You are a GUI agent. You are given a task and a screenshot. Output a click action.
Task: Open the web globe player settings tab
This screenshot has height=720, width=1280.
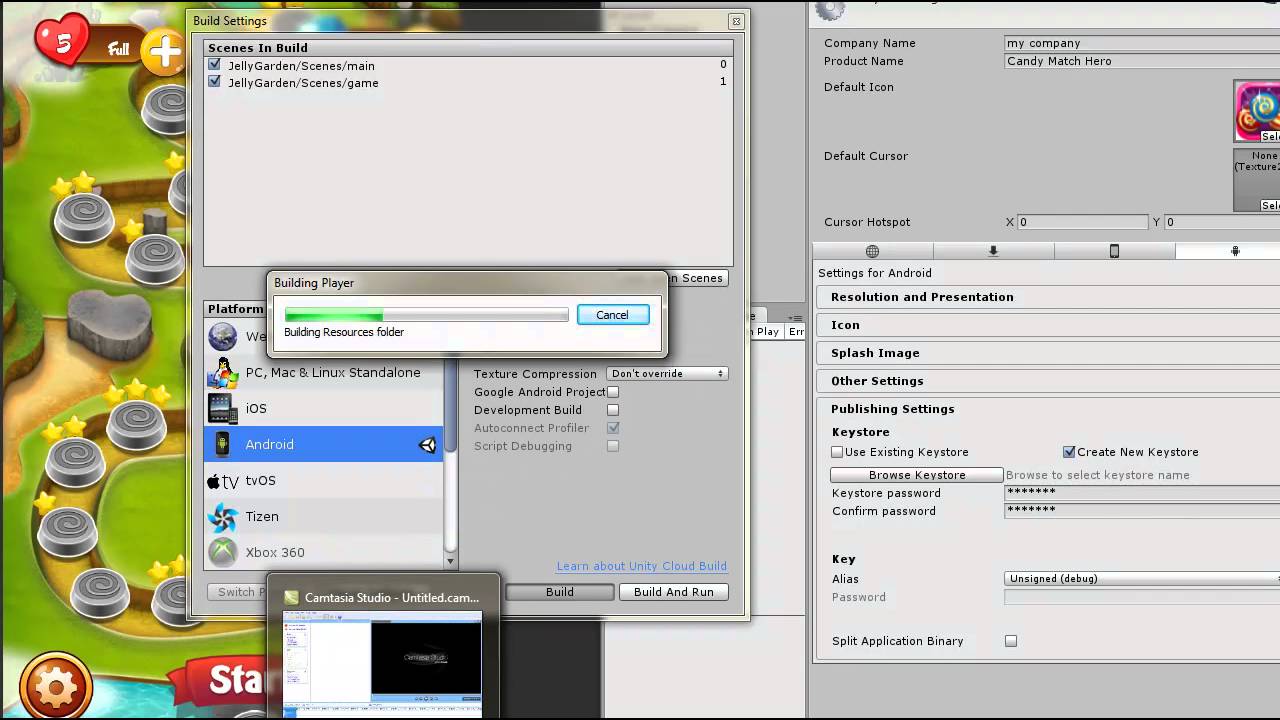[873, 251]
